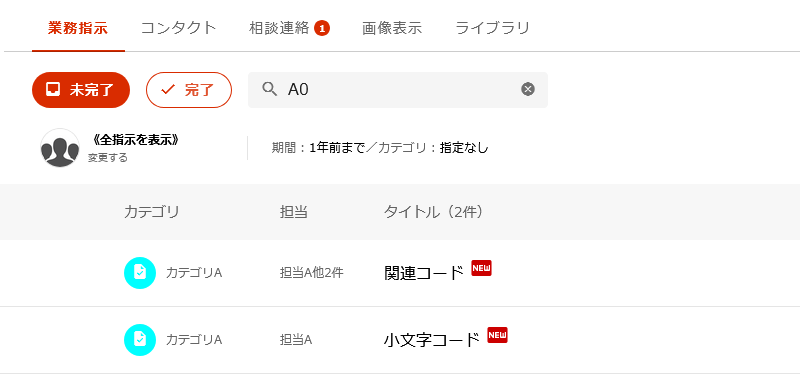Open the 期間 and カテゴリ filter settings
The height and width of the screenshot is (385, 800).
click(x=380, y=148)
